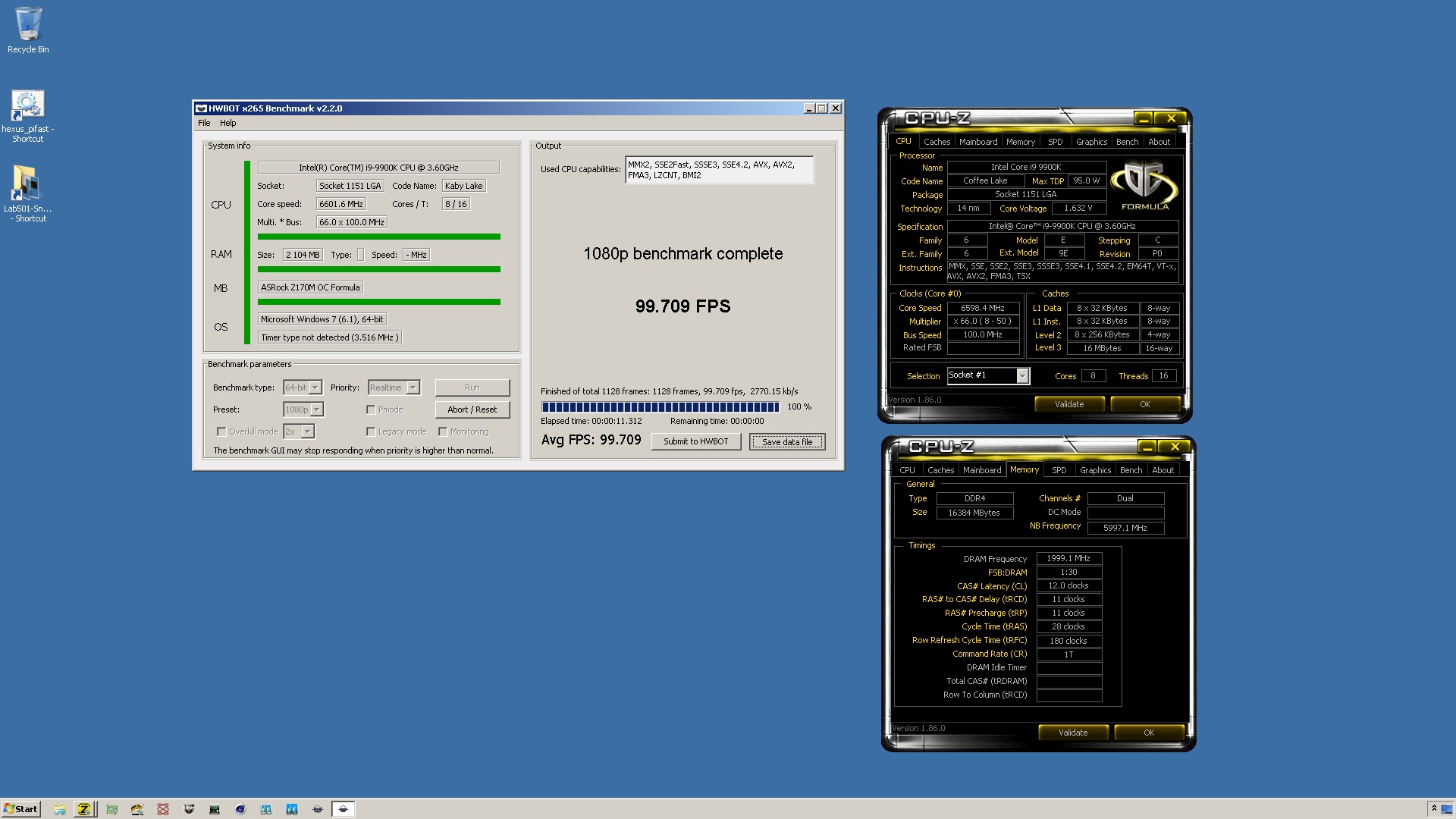The width and height of the screenshot is (1456, 819).
Task: Show hidden system tray icons
Action: (x=1433, y=809)
